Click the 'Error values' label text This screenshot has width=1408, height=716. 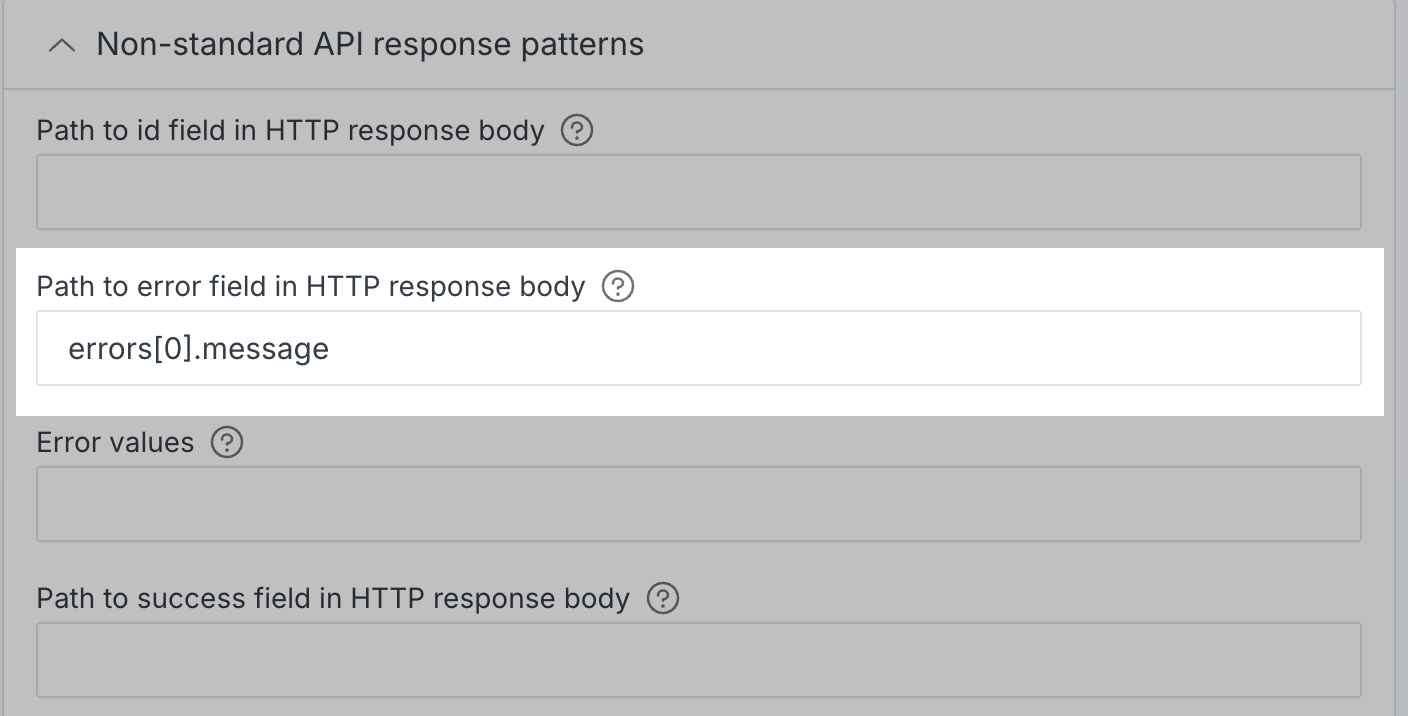115,442
